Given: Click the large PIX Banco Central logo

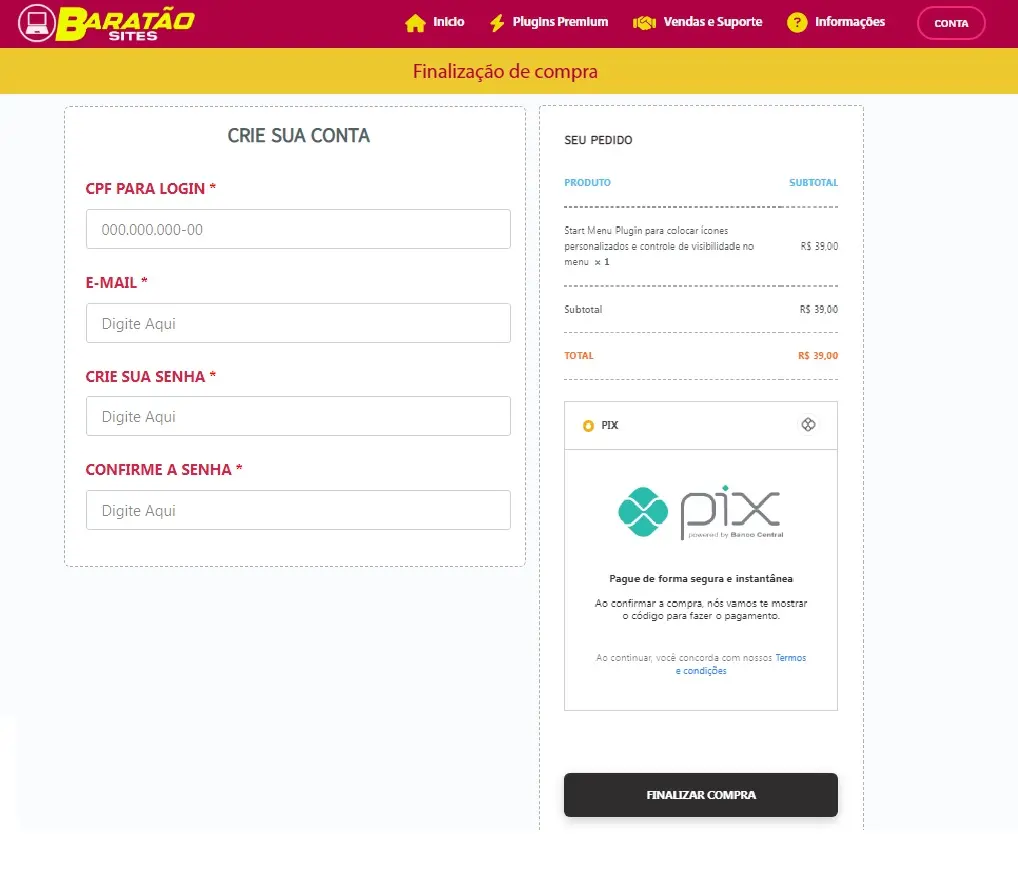Looking at the screenshot, I should [700, 512].
